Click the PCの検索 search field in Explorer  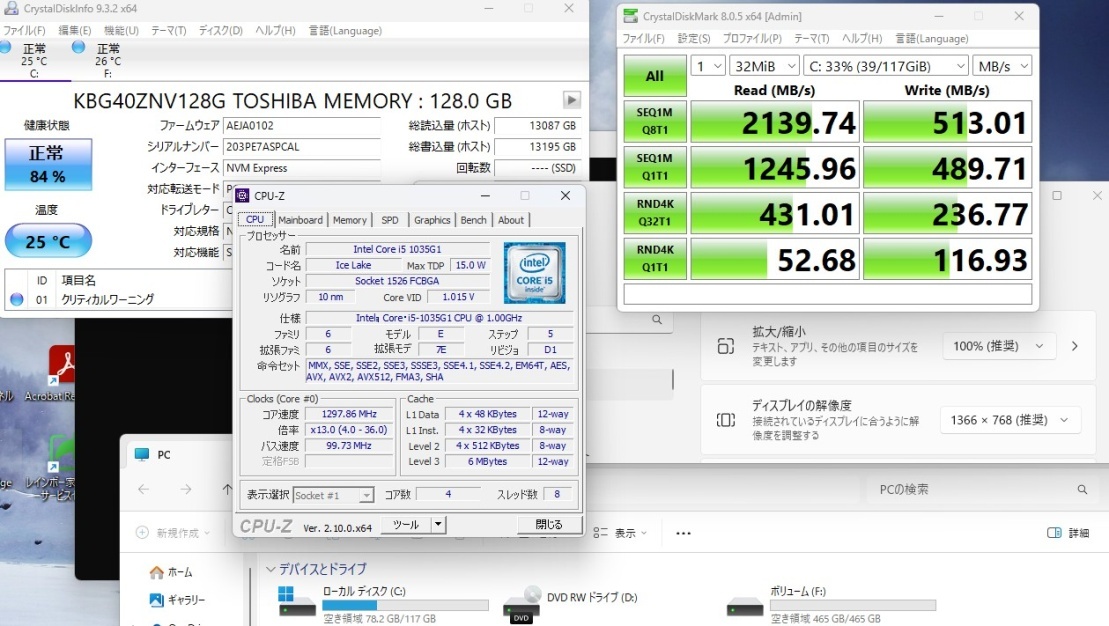979,489
